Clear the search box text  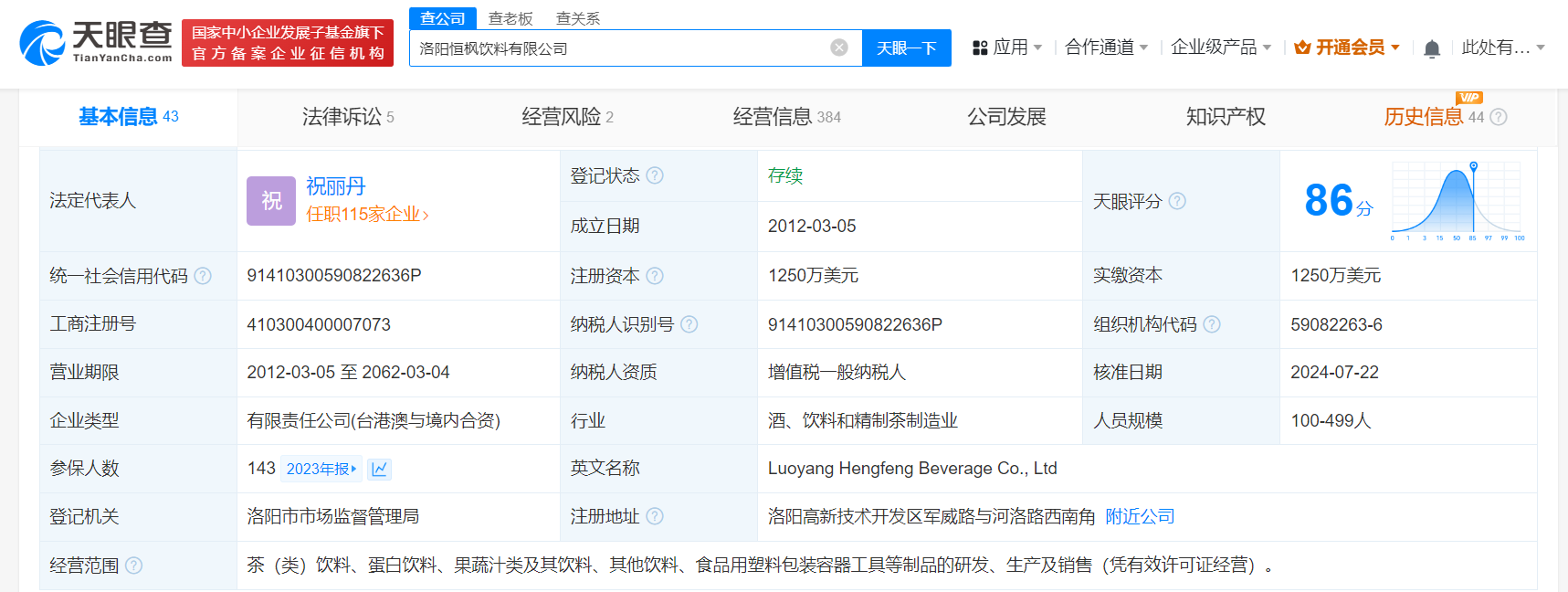pyautogui.click(x=838, y=48)
